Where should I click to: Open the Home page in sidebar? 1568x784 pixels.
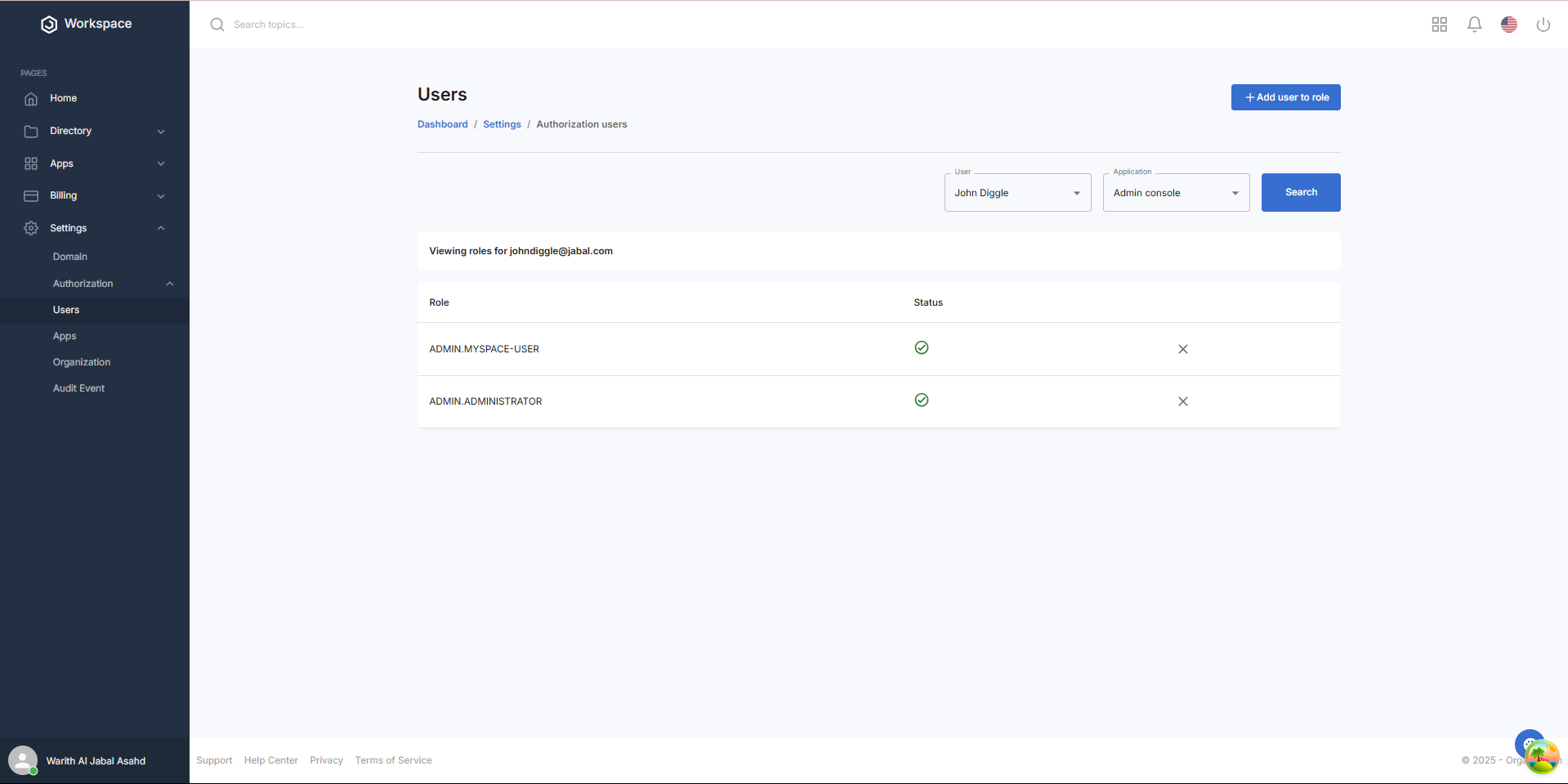click(63, 98)
